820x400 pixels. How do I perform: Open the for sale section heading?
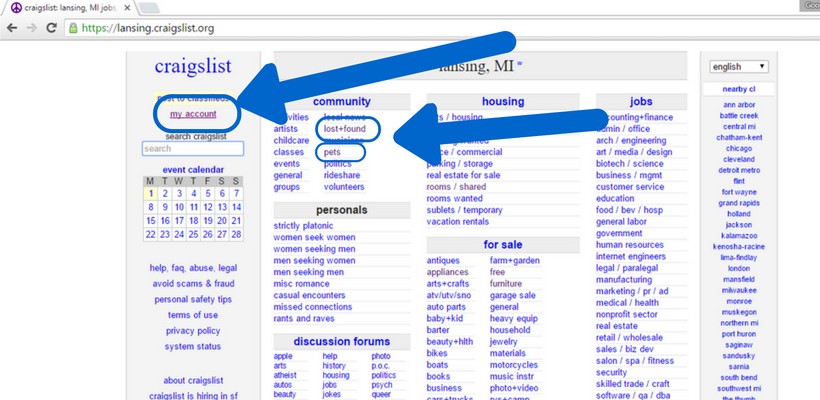(x=503, y=245)
